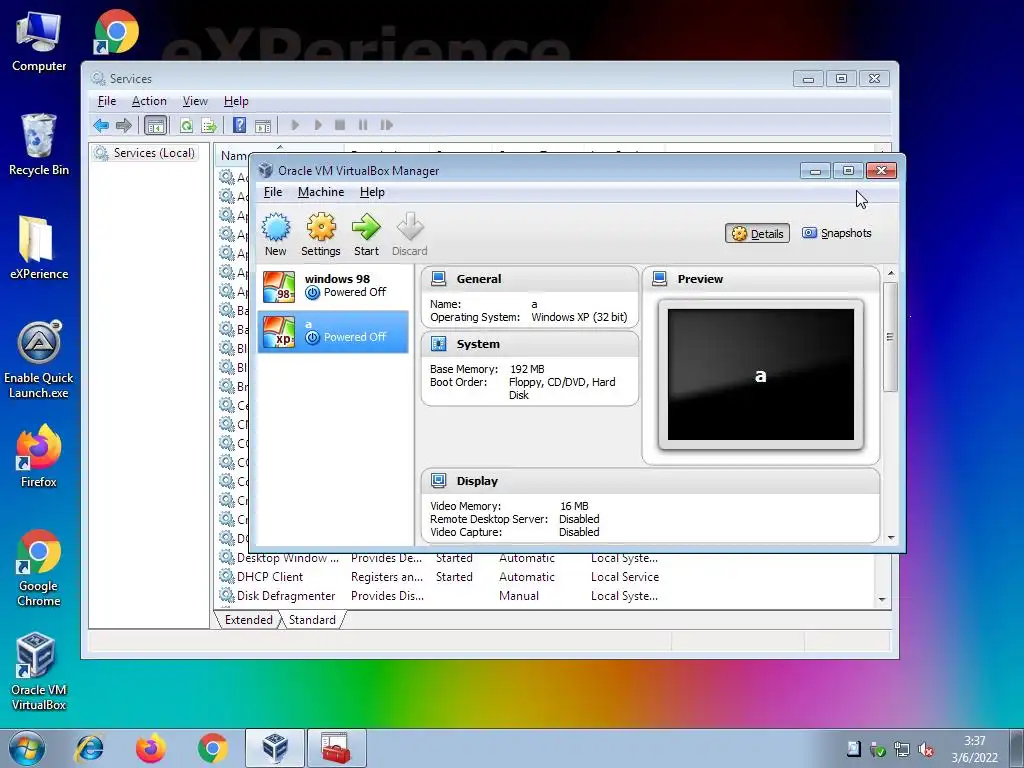Click the Discard toolbar icon
This screenshot has height=768, width=1024.
tap(409, 234)
